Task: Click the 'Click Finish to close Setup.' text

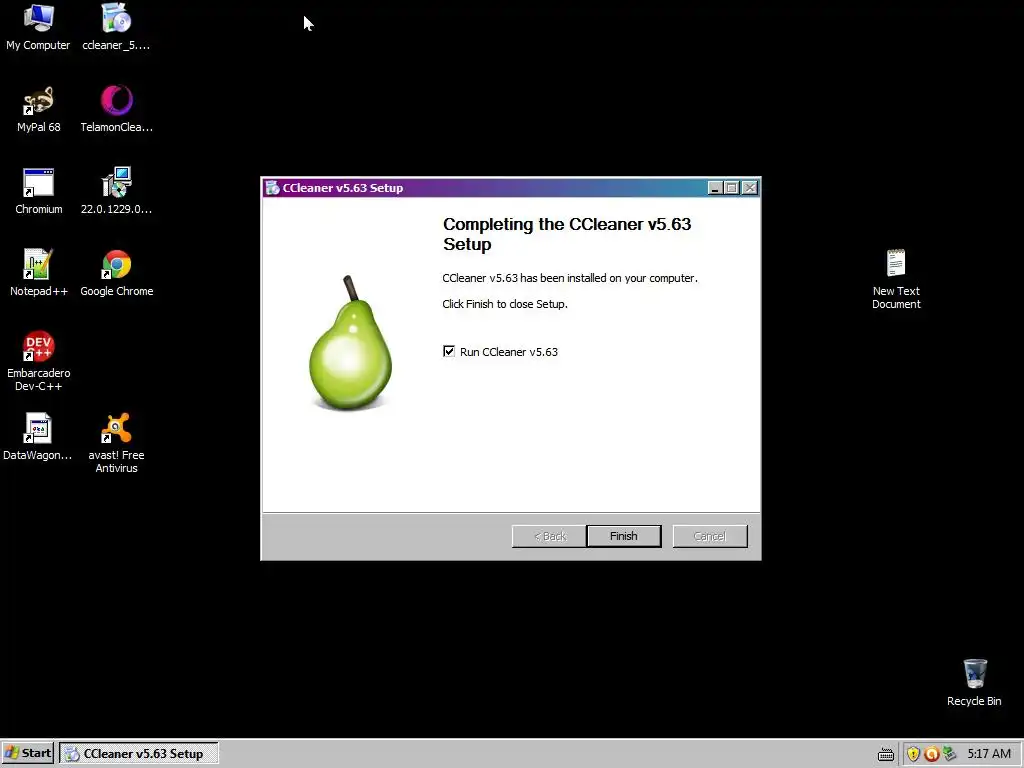Action: (x=505, y=304)
